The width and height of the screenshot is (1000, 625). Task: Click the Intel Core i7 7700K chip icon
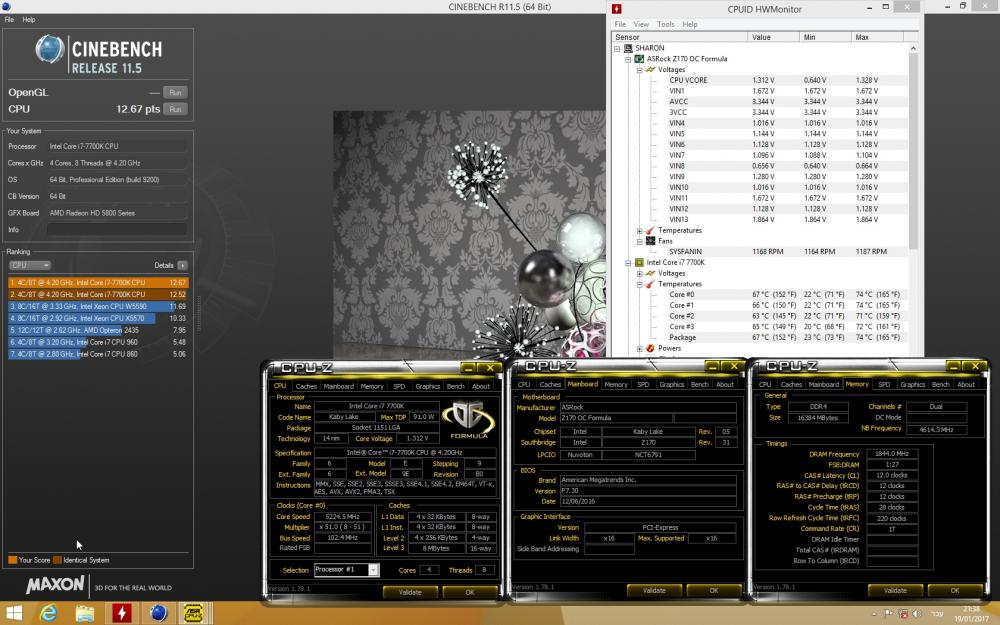tap(639, 262)
